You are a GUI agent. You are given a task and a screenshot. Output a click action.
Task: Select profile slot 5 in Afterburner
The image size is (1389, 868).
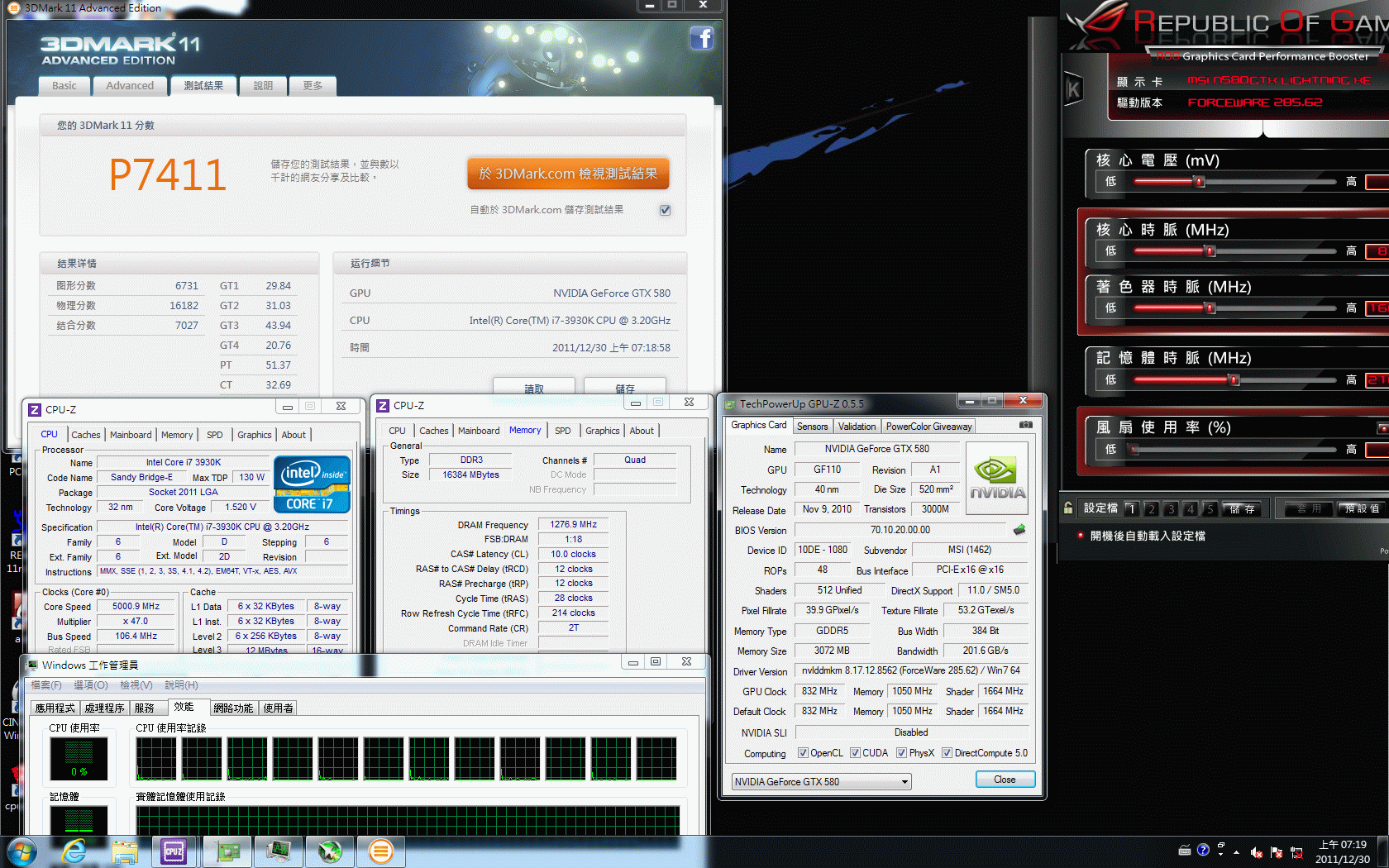[x=1209, y=508]
